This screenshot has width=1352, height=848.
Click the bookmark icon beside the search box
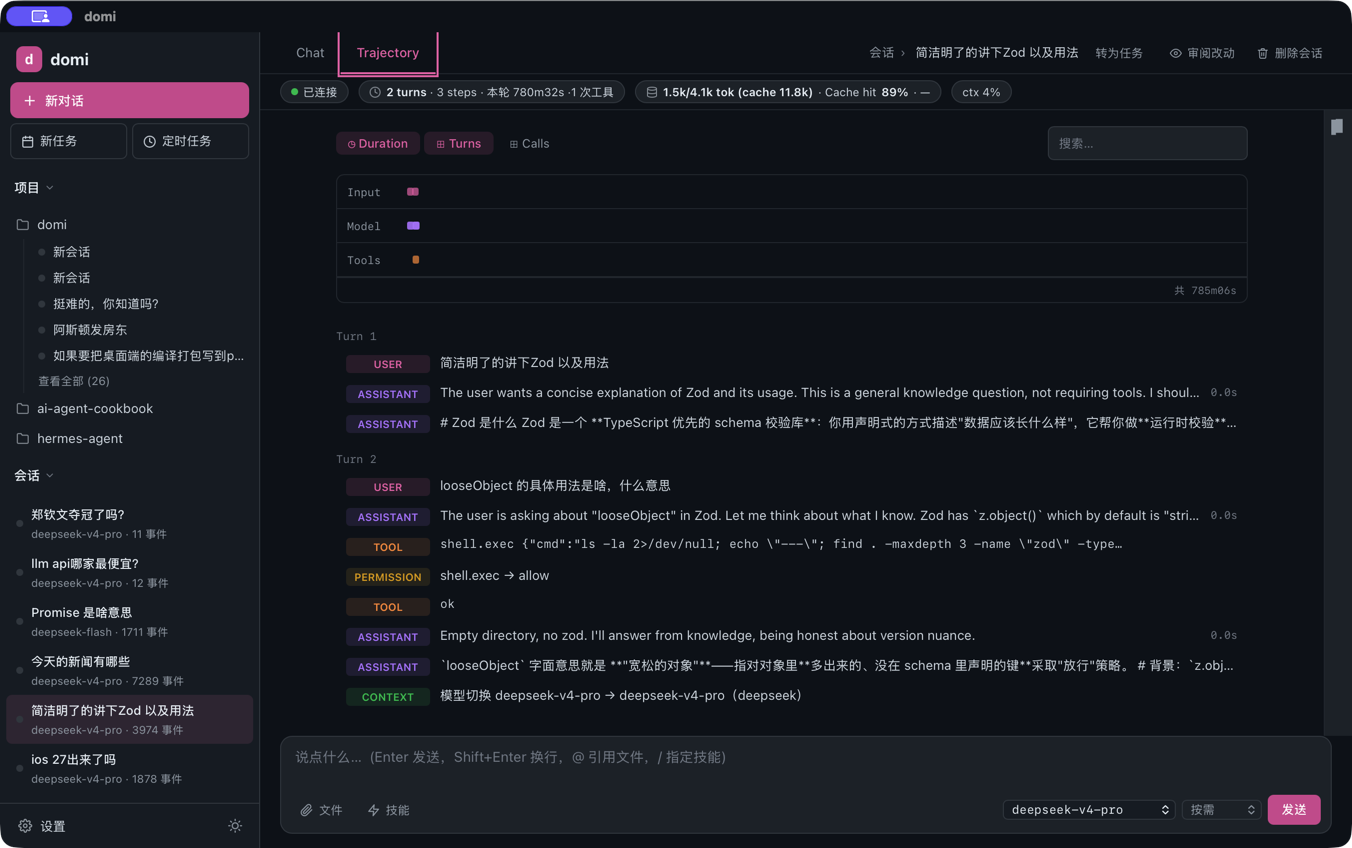pyautogui.click(x=1337, y=127)
